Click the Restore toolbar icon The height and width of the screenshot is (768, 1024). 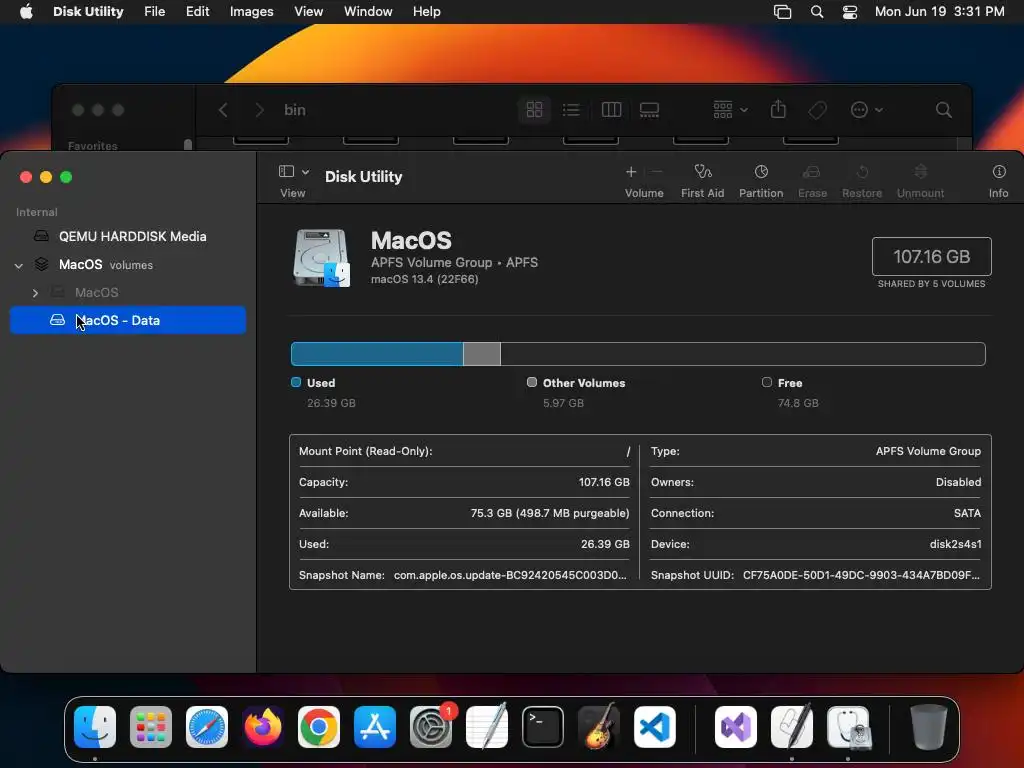click(862, 172)
